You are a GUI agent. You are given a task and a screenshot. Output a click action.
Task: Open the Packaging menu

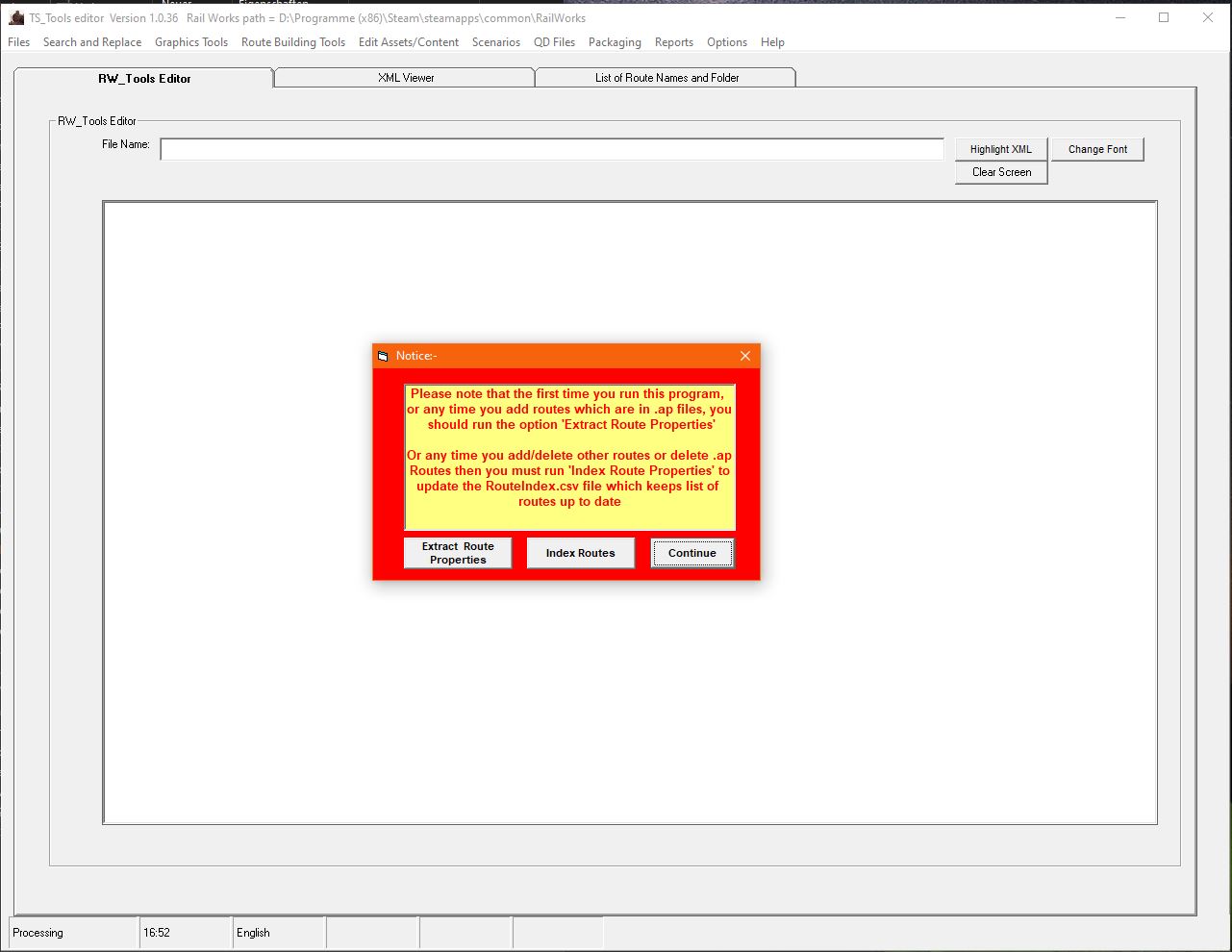tap(615, 42)
